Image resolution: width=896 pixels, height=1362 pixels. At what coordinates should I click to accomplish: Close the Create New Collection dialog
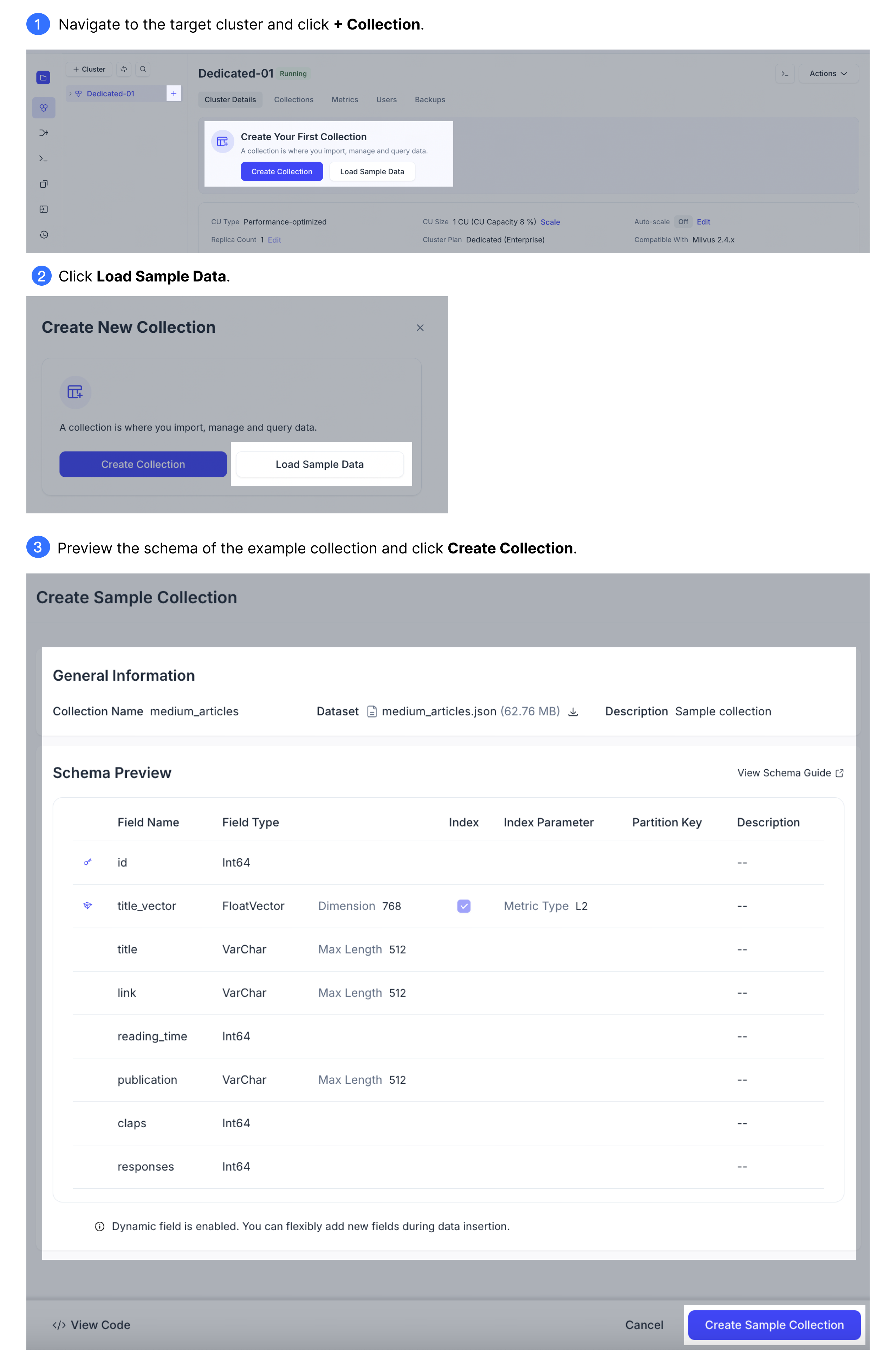pyautogui.click(x=420, y=328)
